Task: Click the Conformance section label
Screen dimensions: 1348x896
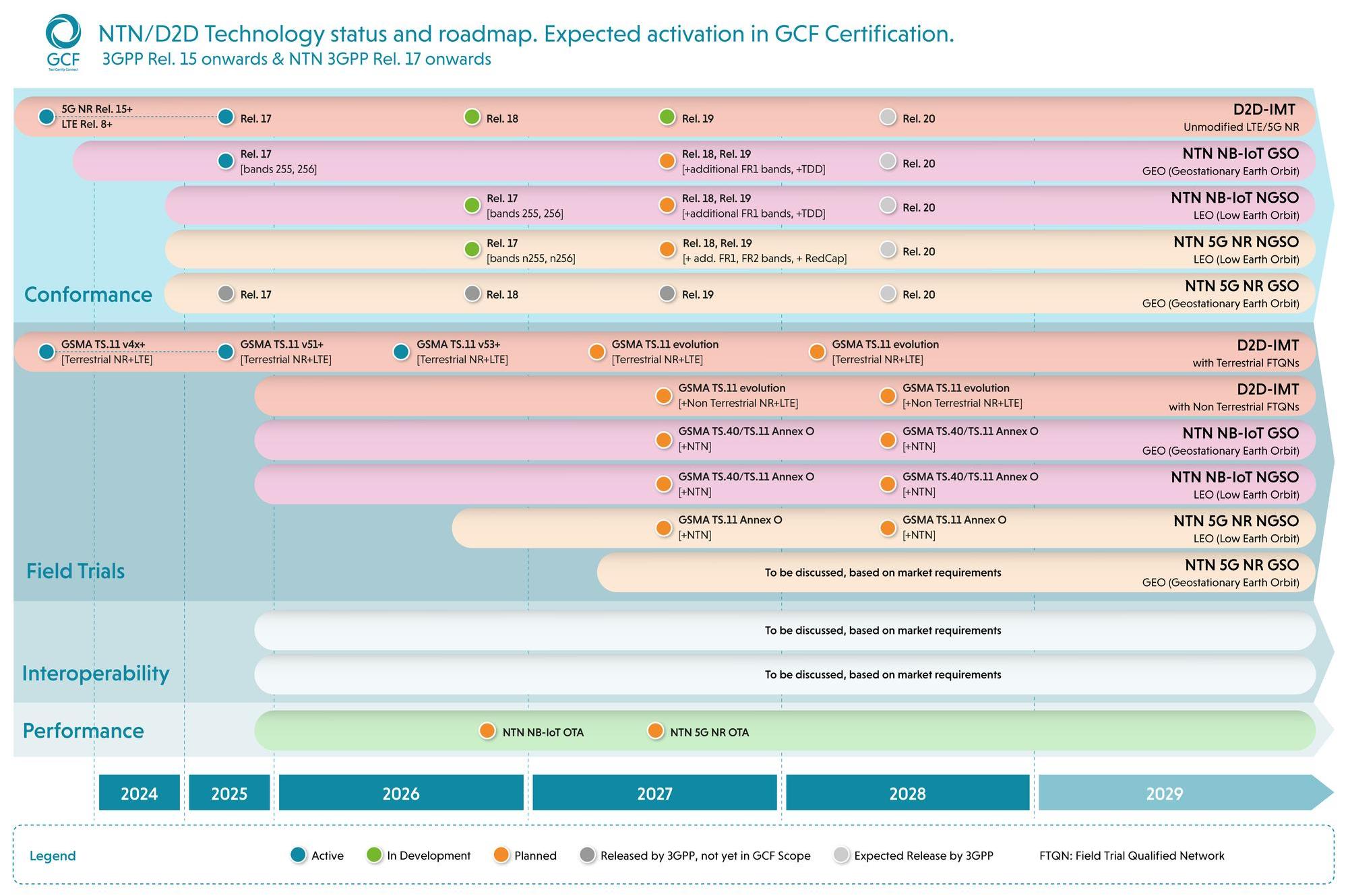Action: (x=88, y=294)
